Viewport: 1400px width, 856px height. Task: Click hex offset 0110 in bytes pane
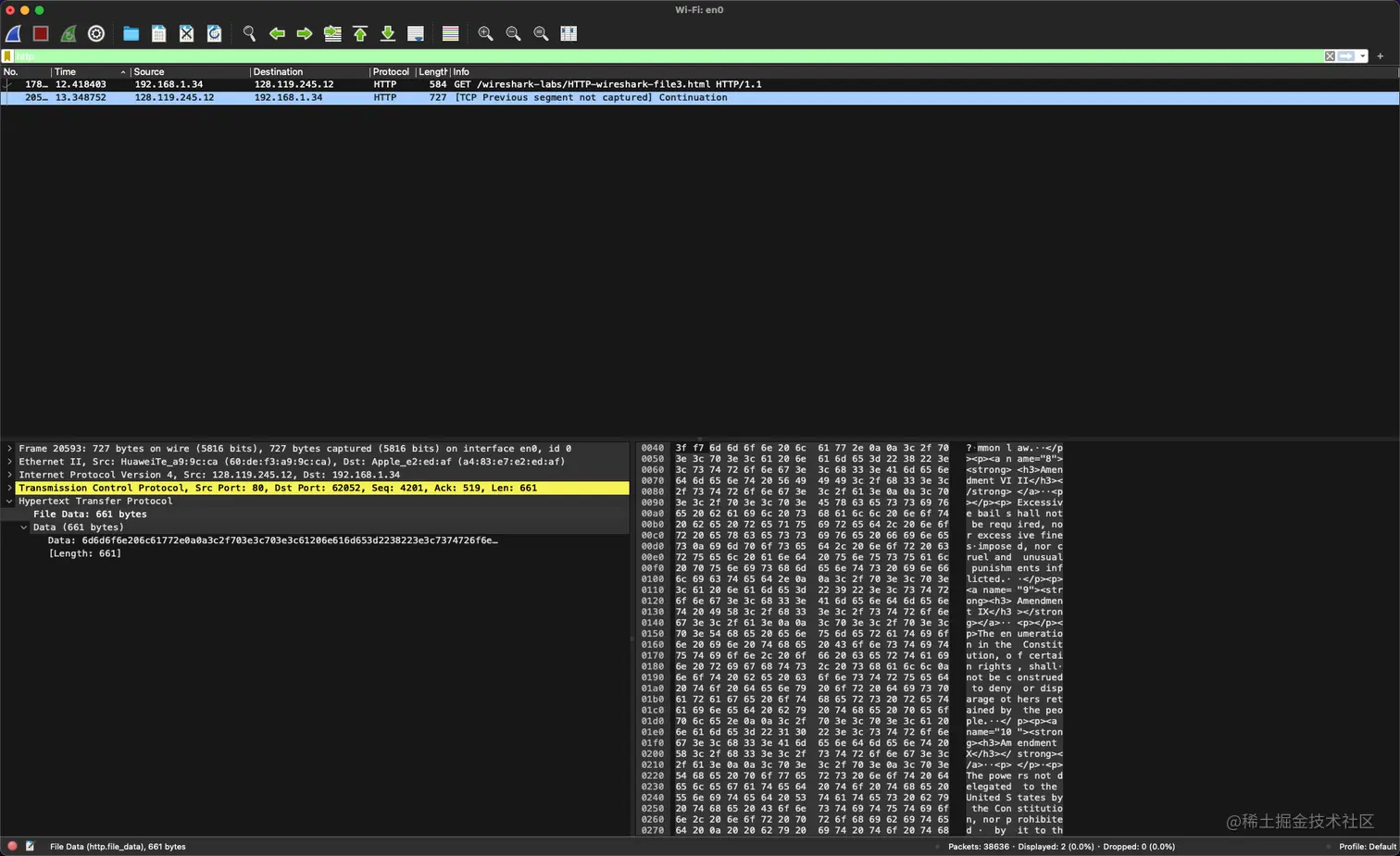tap(653, 590)
